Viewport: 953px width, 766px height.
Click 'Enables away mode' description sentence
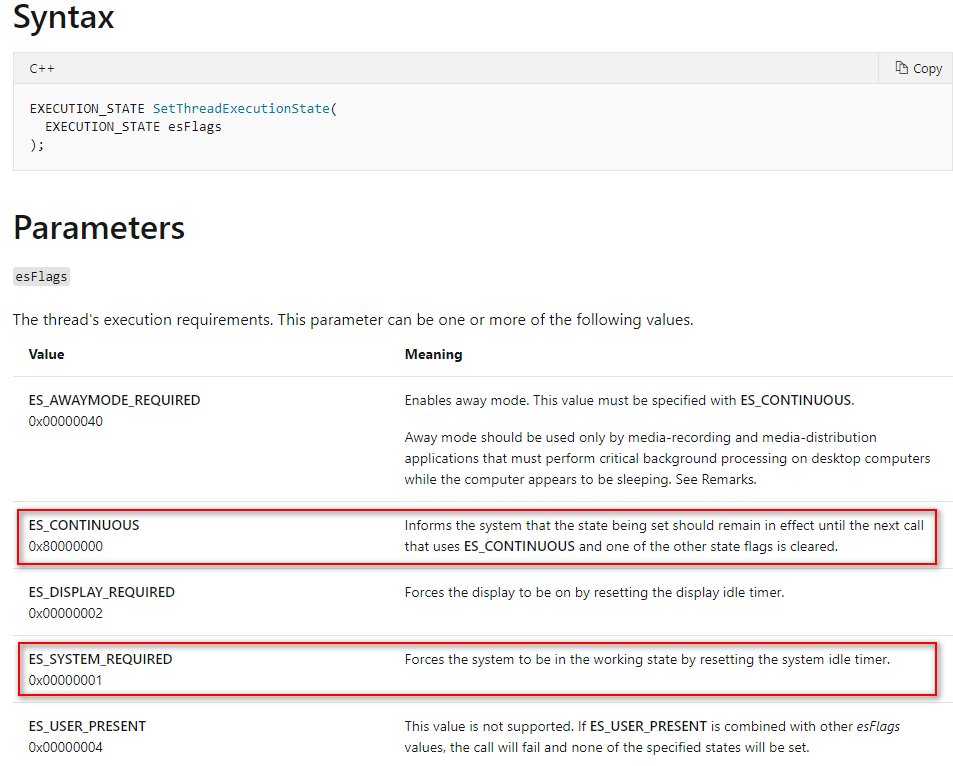(x=629, y=400)
